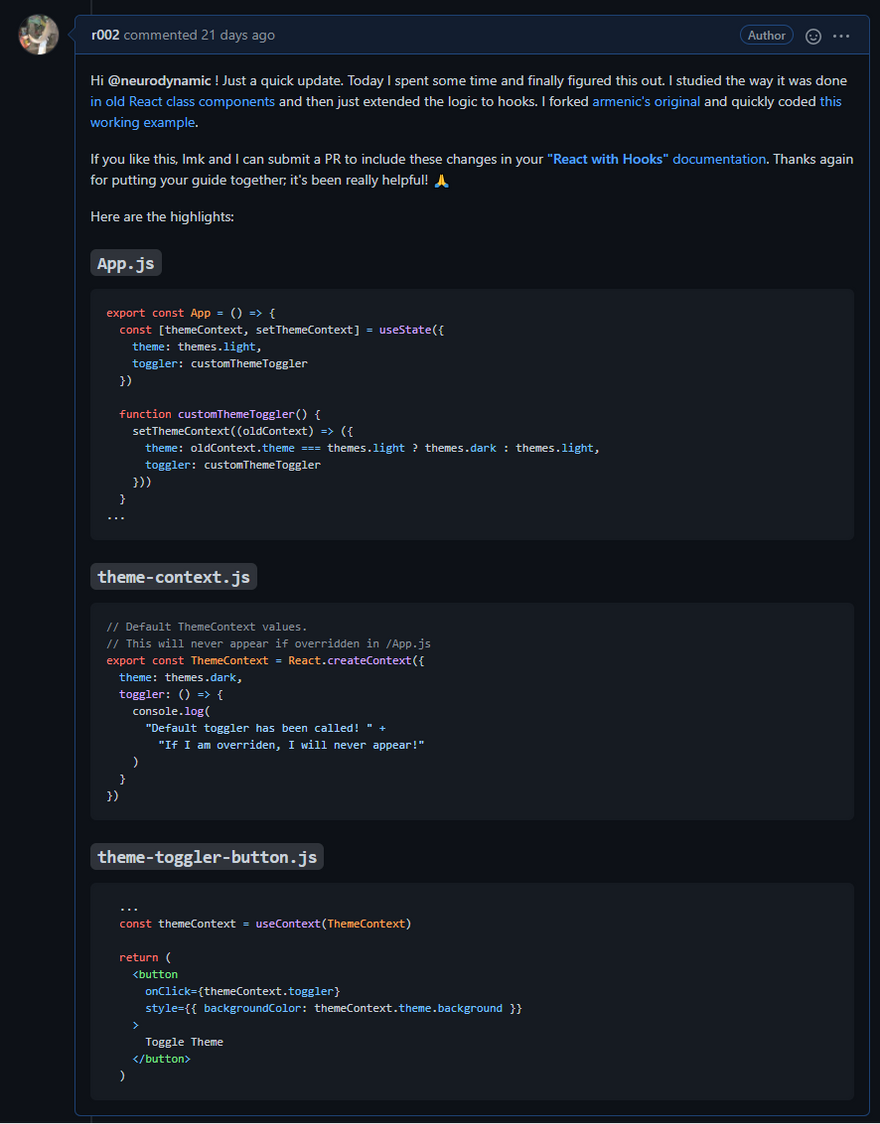Click the Here are the highlights text
The width and height of the screenshot is (880, 1124).
(162, 216)
